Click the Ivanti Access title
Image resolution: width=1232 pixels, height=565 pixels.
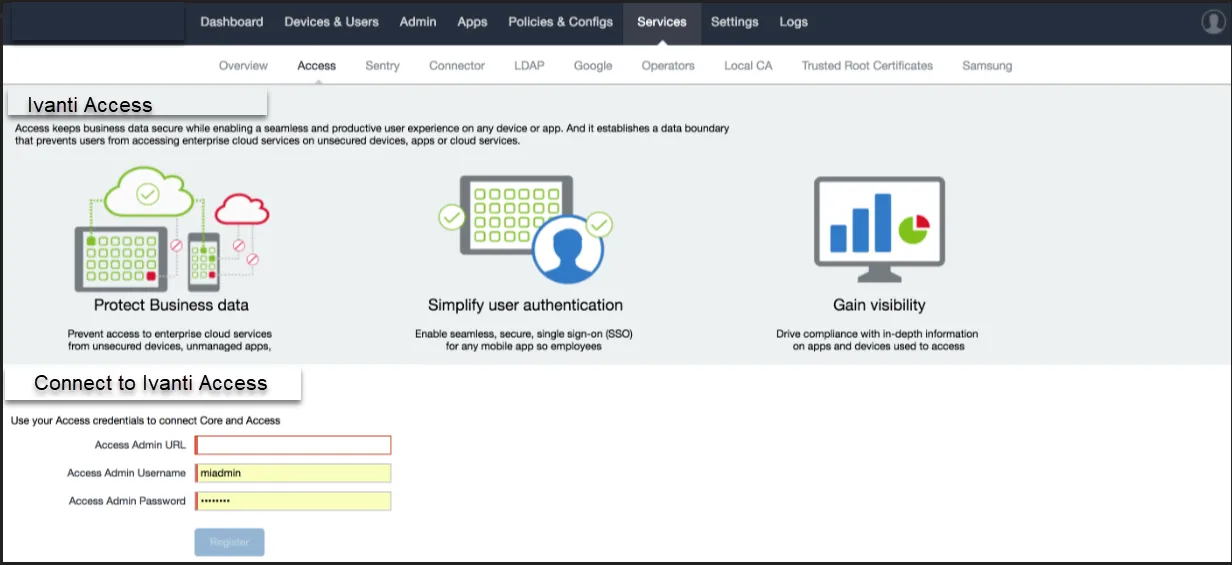pyautogui.click(x=90, y=105)
